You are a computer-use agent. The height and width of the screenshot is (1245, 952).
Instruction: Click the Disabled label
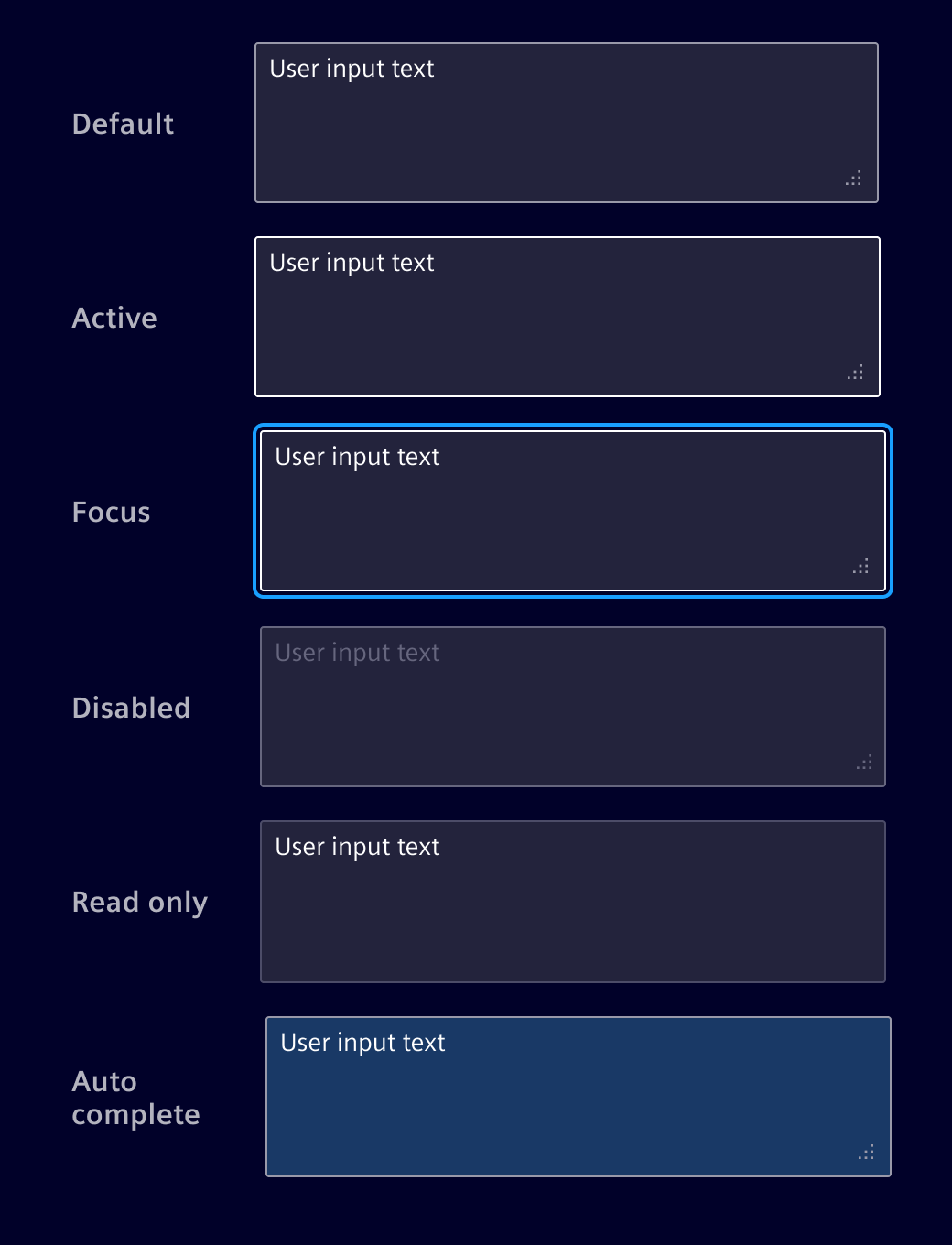pyautogui.click(x=131, y=708)
